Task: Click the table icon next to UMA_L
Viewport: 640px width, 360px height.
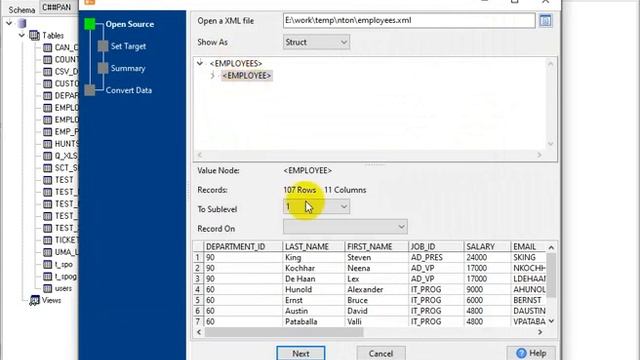Action: click(x=48, y=252)
